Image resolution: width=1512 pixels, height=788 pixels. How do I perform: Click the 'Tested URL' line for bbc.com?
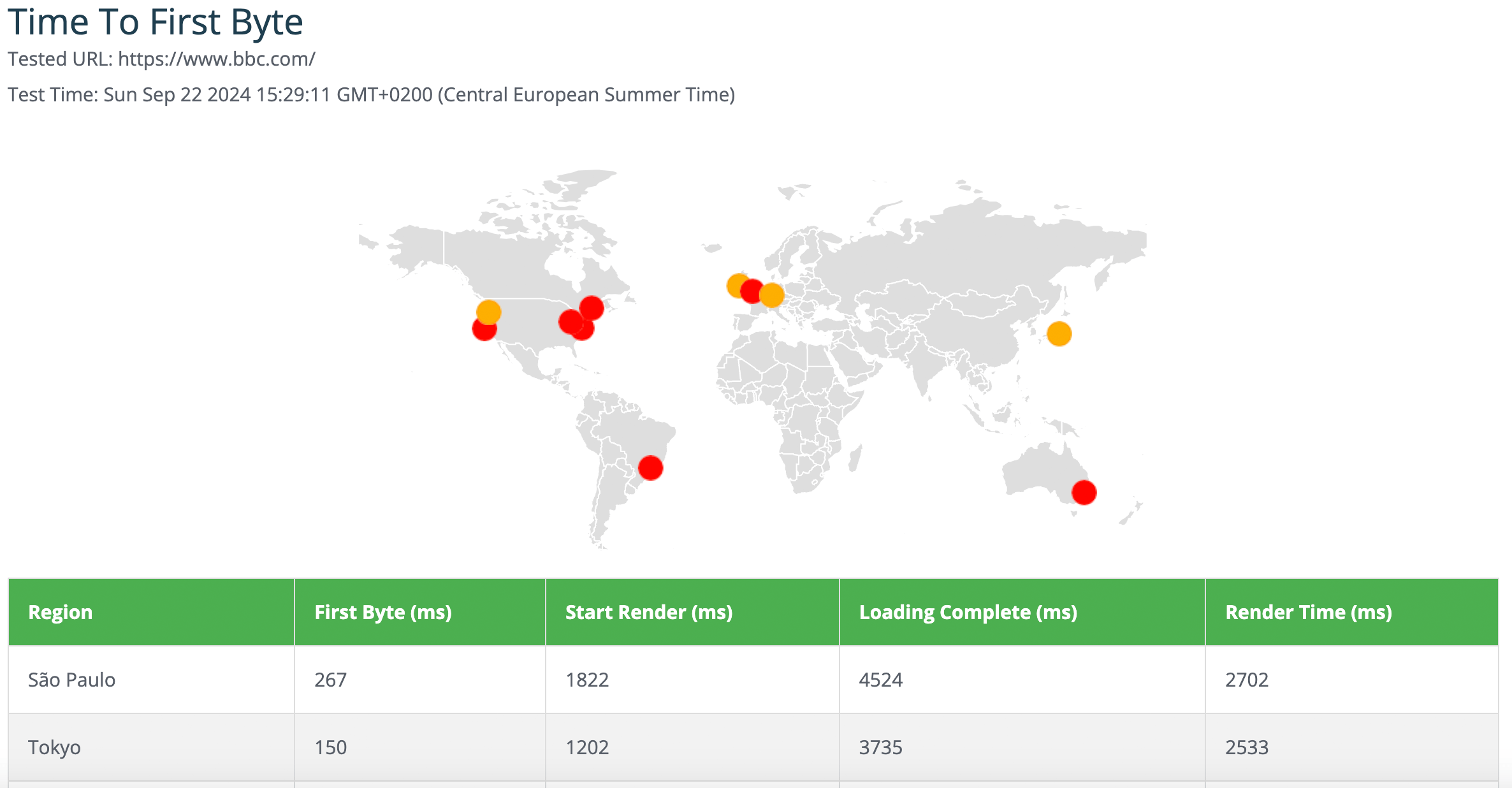point(161,59)
